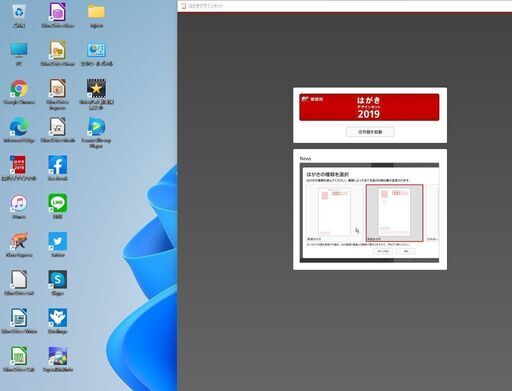Image resolution: width=512 pixels, height=391 pixels.
Task: Launch Skype from the desktop
Action: click(57, 280)
